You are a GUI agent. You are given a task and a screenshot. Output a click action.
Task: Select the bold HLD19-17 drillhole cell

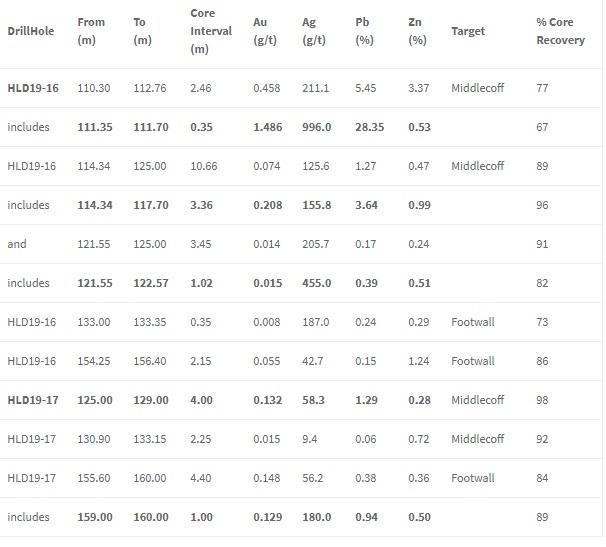click(33, 400)
